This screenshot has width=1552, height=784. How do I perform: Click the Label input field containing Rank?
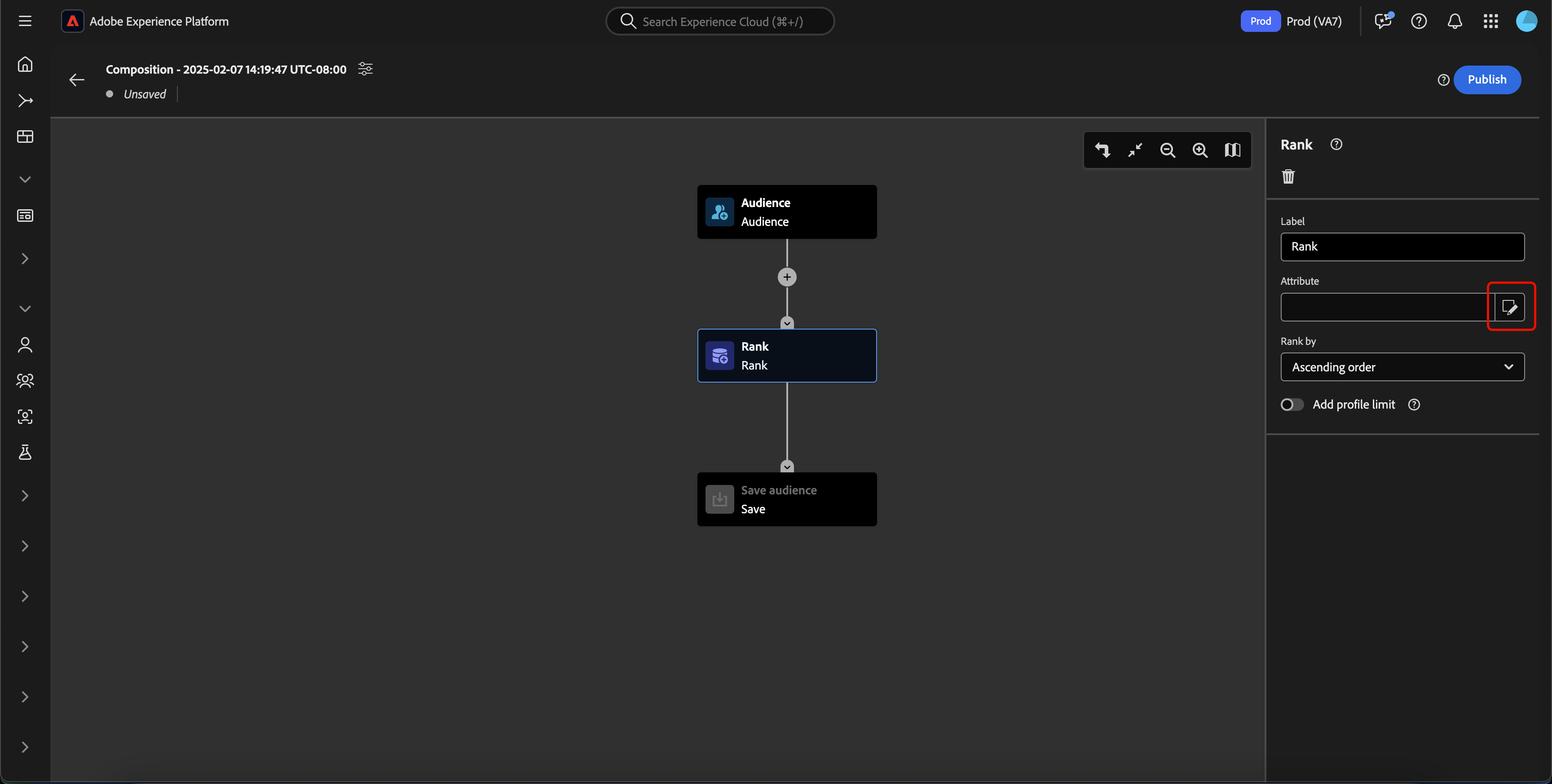pos(1402,247)
